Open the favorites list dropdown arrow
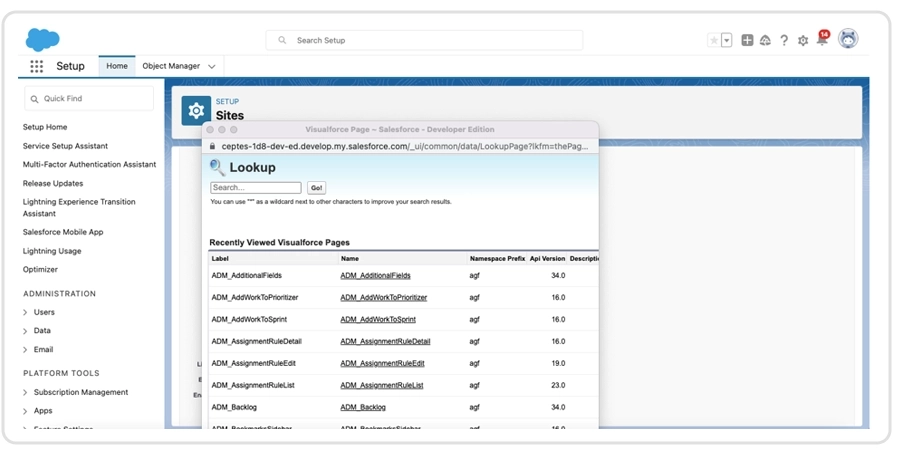This screenshot has height=456, width=900. click(x=727, y=40)
